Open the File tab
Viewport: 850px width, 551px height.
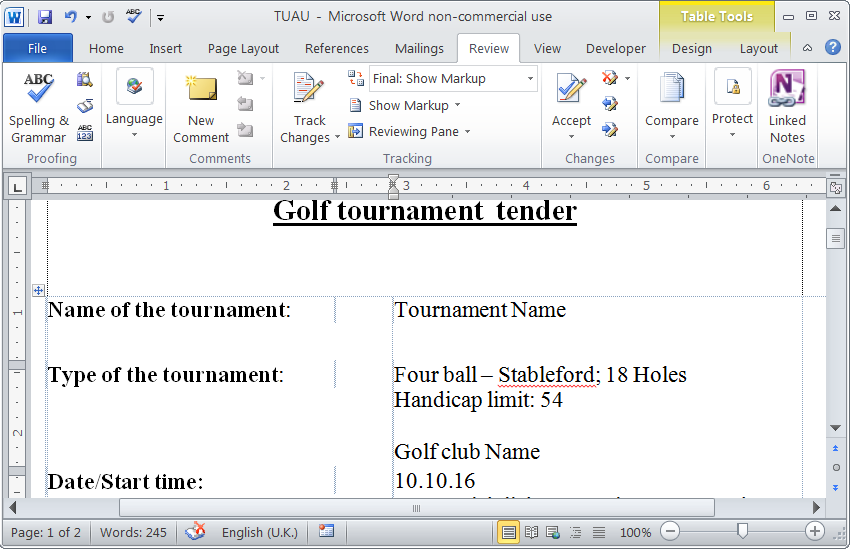[37, 48]
